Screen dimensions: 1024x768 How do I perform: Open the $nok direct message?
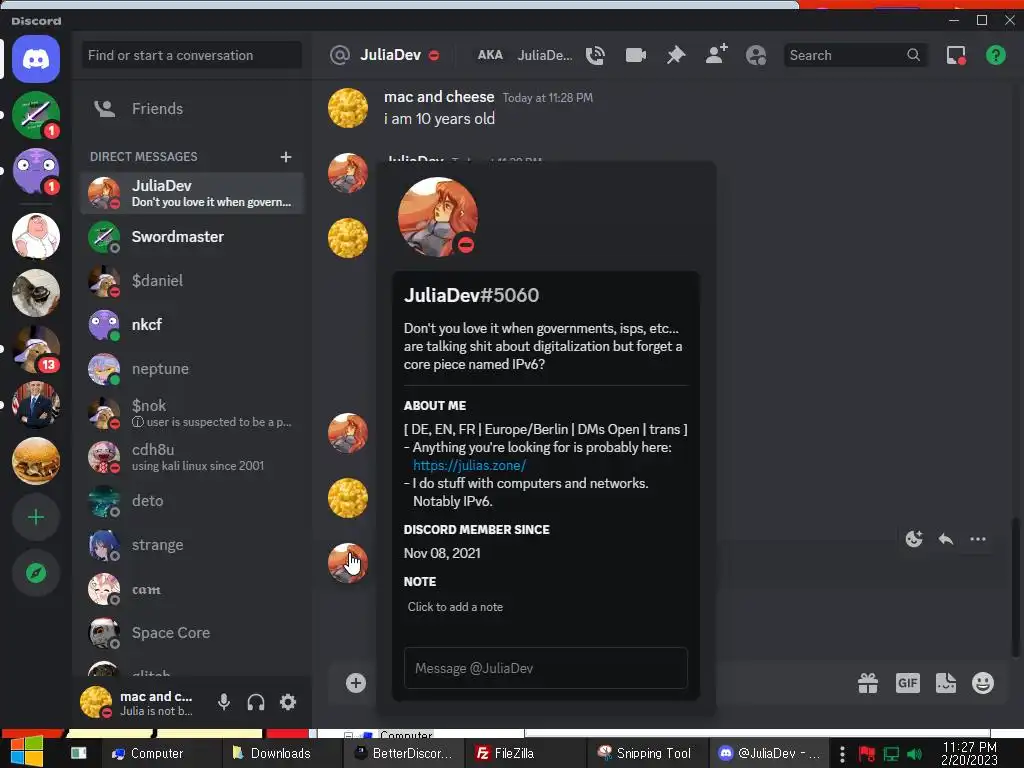coord(192,413)
